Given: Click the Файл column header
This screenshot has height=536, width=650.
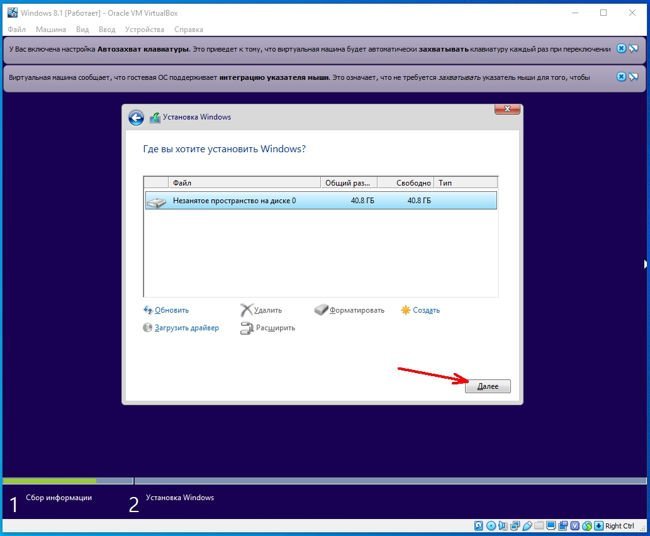Looking at the screenshot, I should (244, 182).
